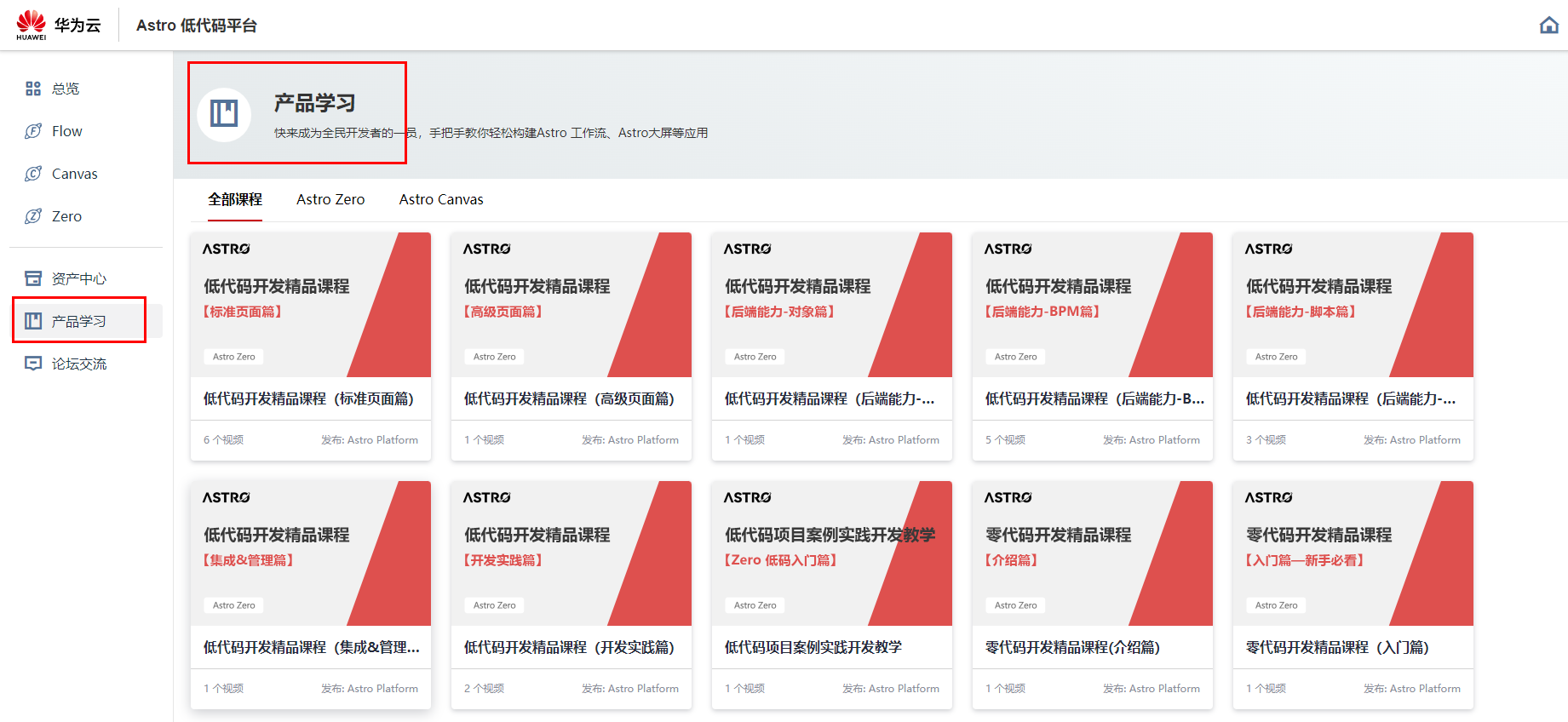Image resolution: width=1568 pixels, height=722 pixels.
Task: Open the Zero 低码入门篇 course thumbnail
Action: pyautogui.click(x=832, y=553)
